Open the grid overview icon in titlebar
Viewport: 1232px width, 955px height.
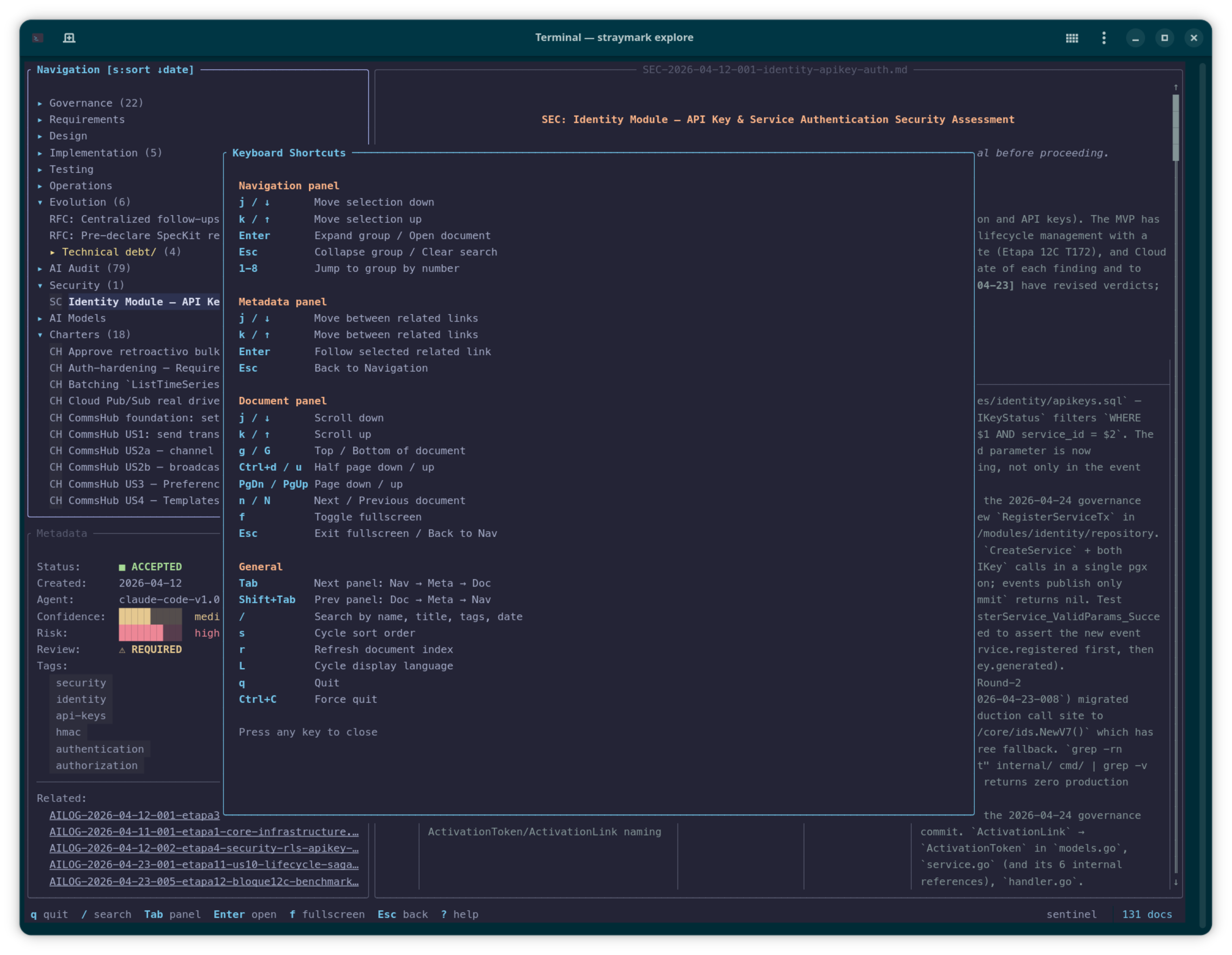(x=1072, y=38)
